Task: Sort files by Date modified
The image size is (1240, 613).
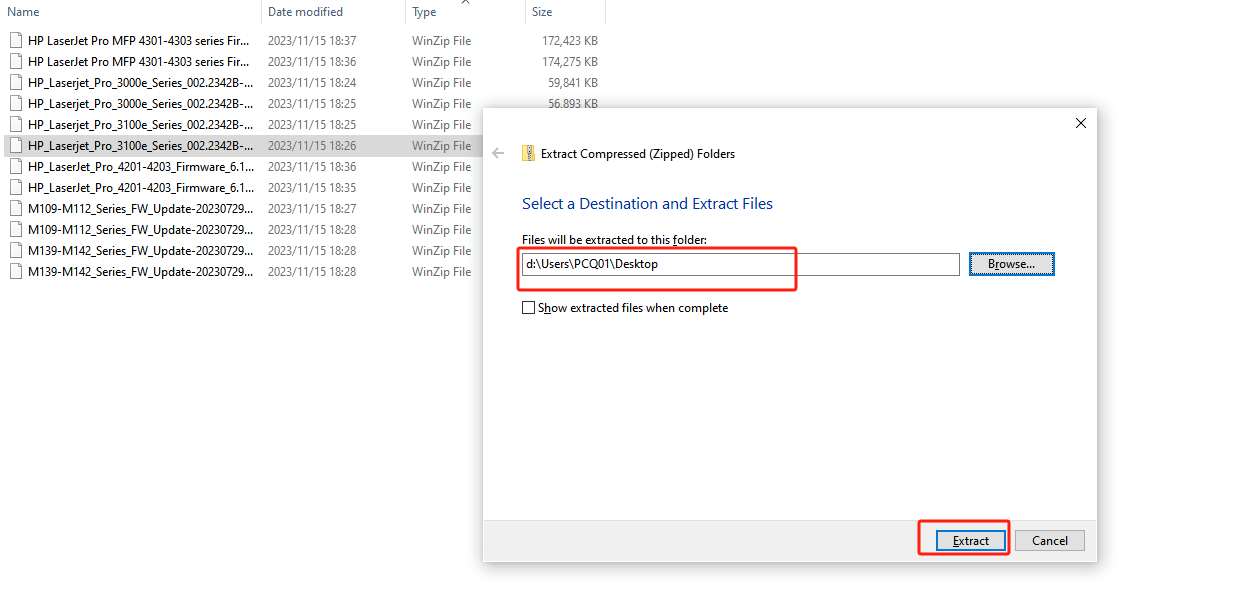Action: pos(303,11)
